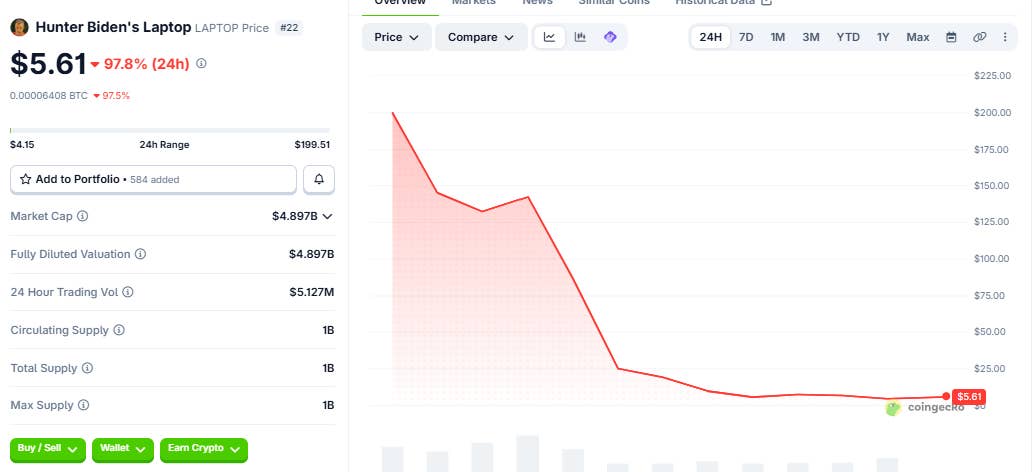Select Max time range
Viewport: 1036px width, 472px height.
click(x=918, y=37)
